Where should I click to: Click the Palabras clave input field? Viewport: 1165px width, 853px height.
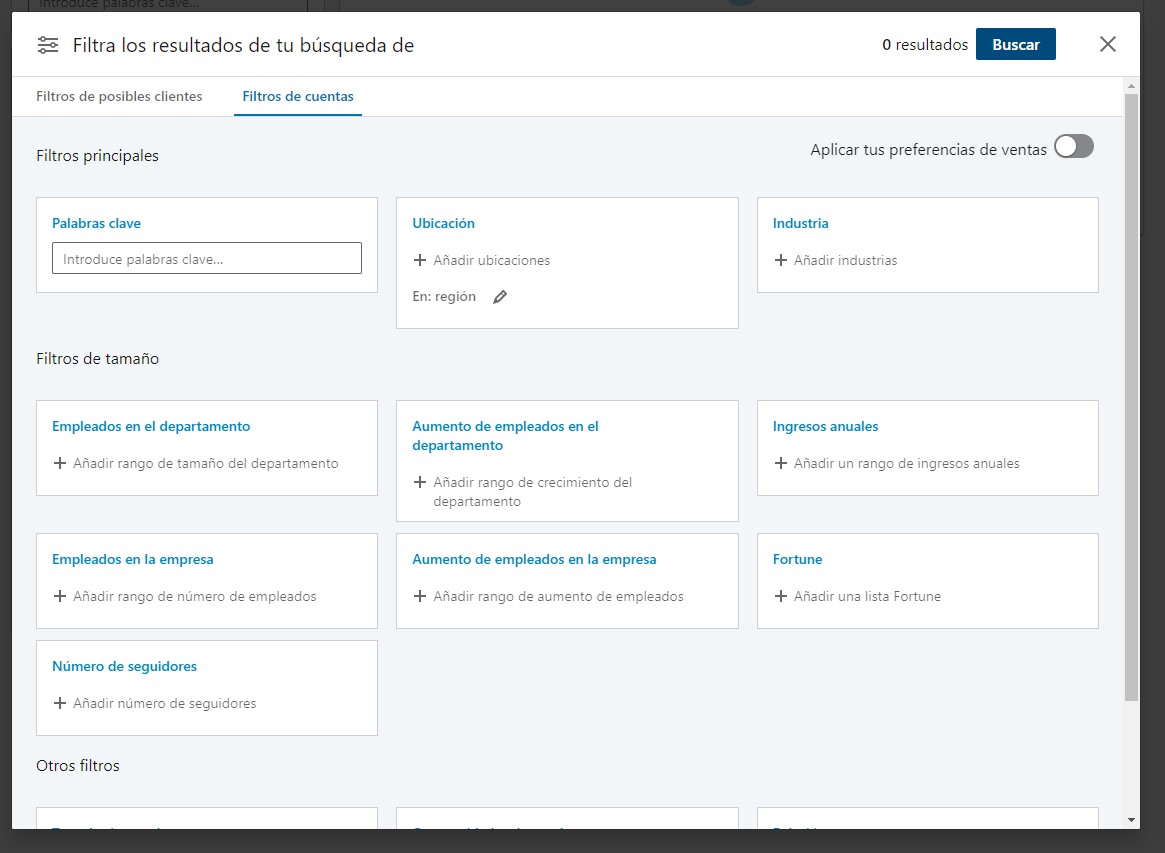click(x=207, y=259)
